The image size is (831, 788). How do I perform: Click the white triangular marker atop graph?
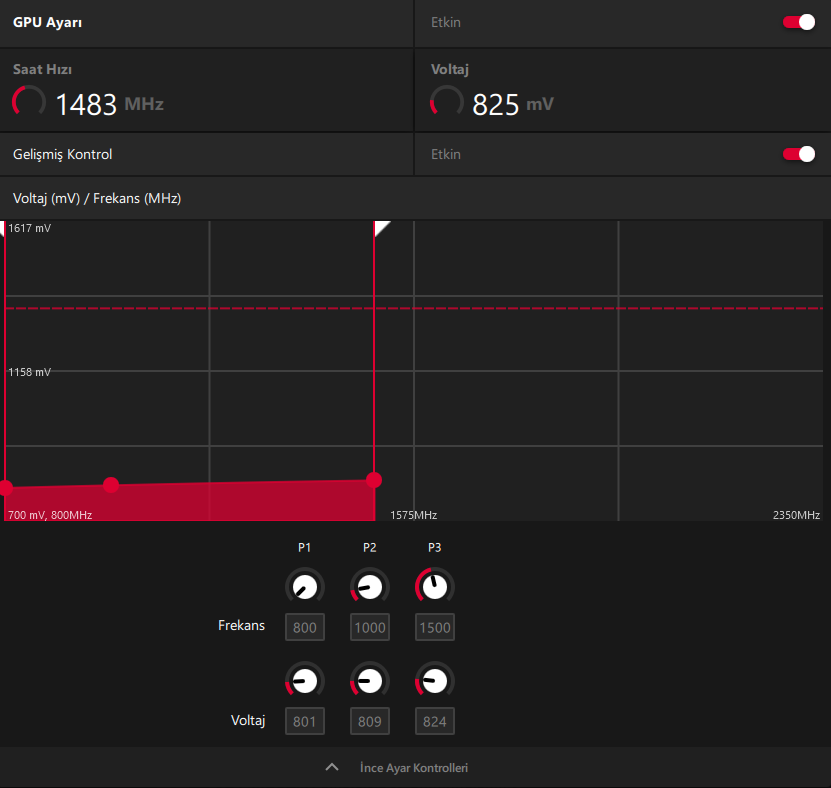(x=381, y=228)
